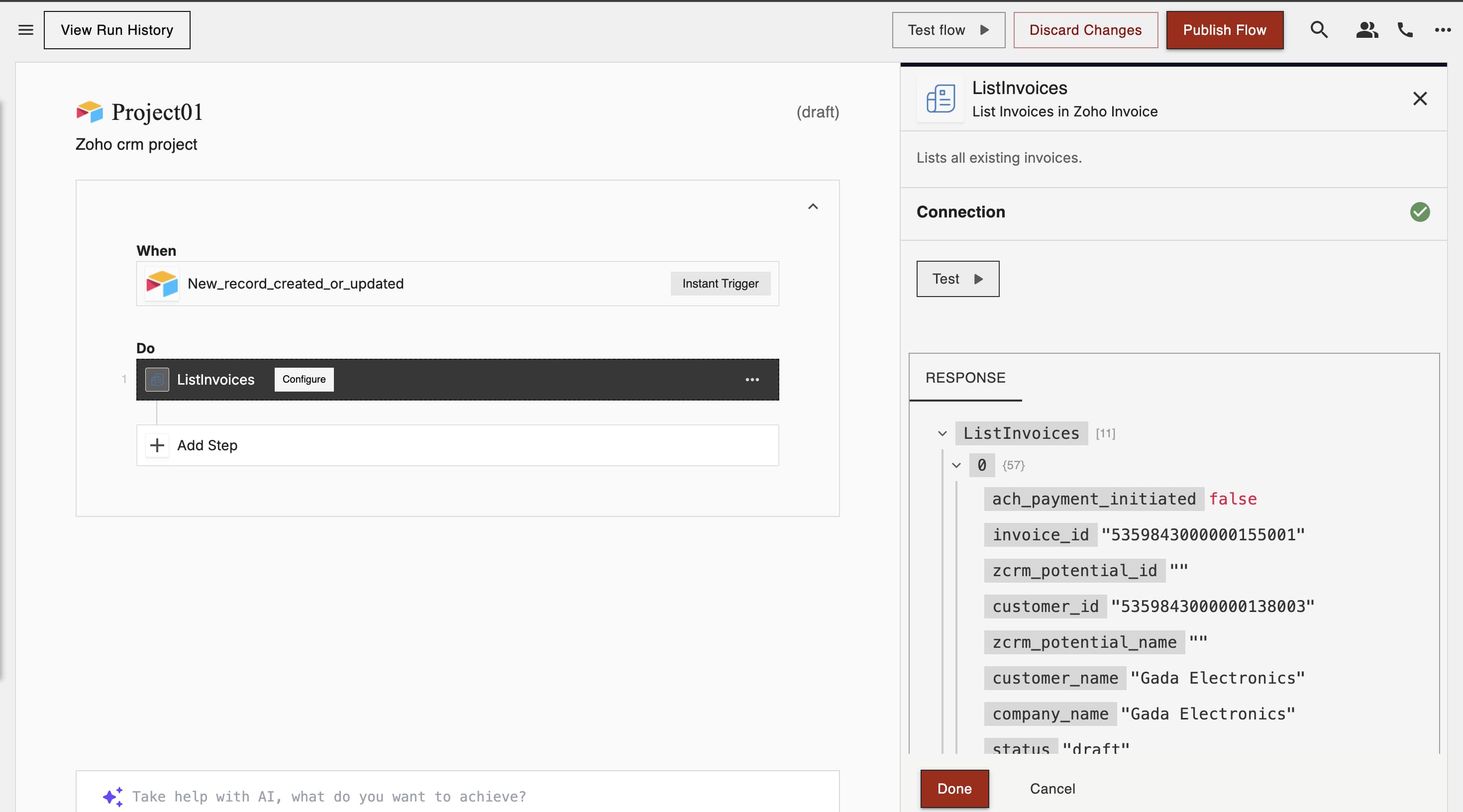Click Done to save the step

point(954,789)
